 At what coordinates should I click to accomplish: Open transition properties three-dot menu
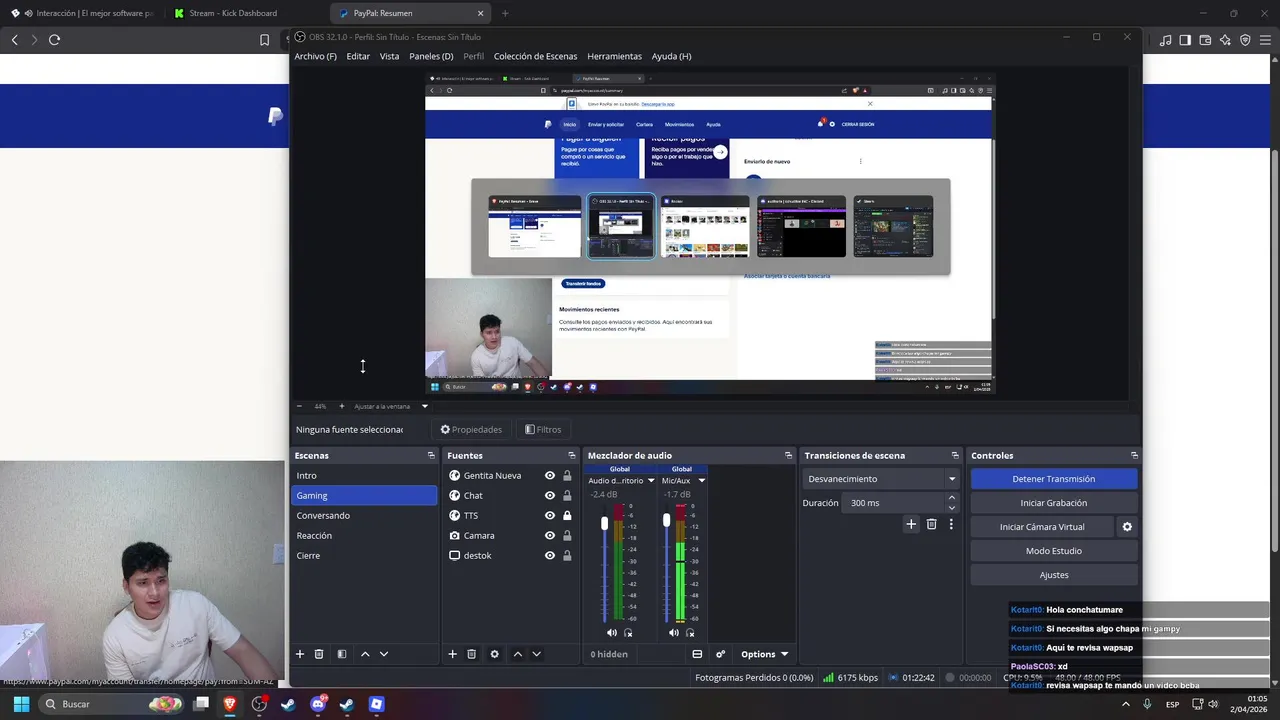click(951, 524)
